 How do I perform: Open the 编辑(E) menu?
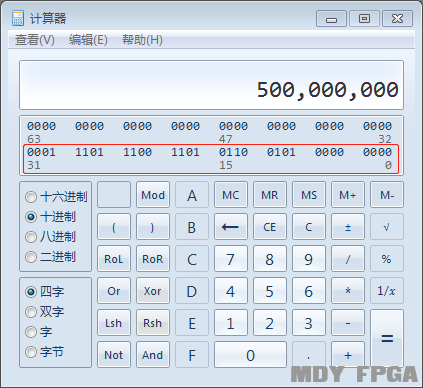click(x=88, y=40)
